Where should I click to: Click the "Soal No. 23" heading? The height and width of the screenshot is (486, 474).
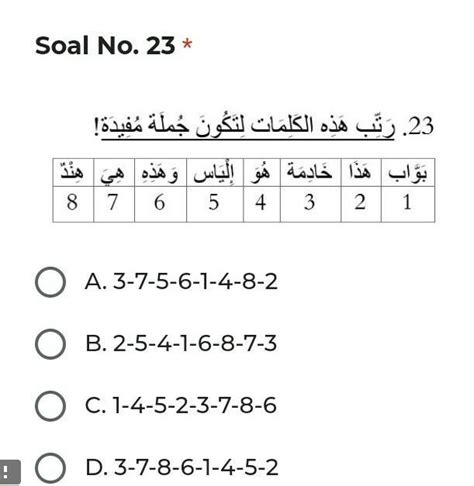(105, 45)
